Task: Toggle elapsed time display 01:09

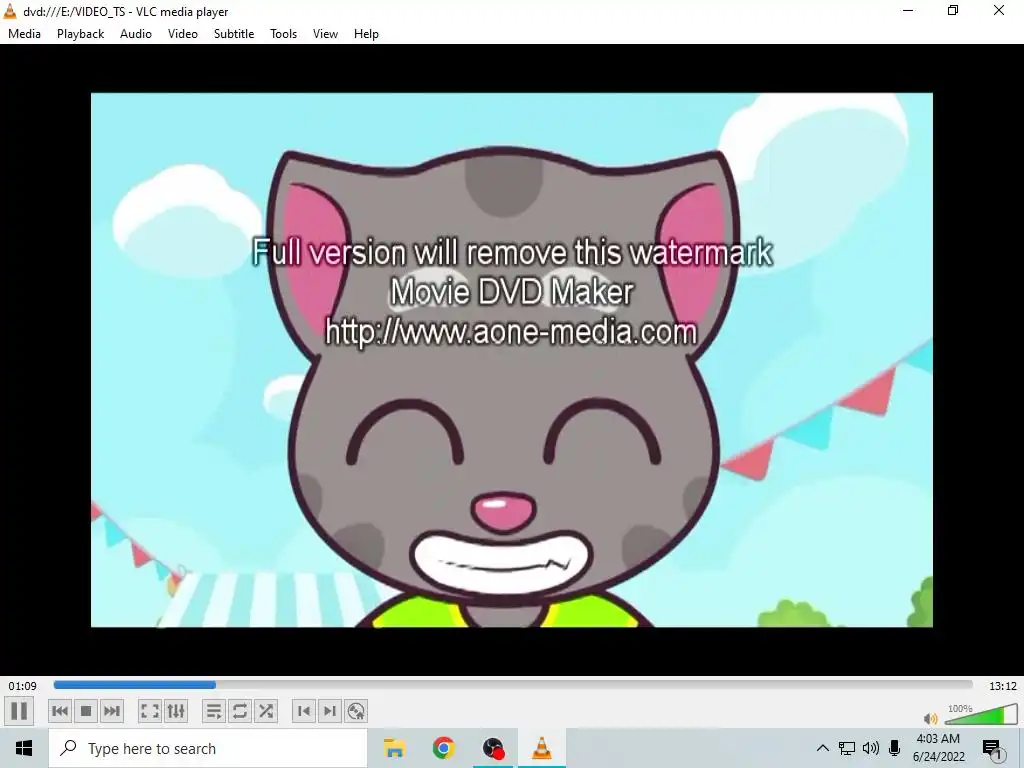Action: click(x=22, y=686)
